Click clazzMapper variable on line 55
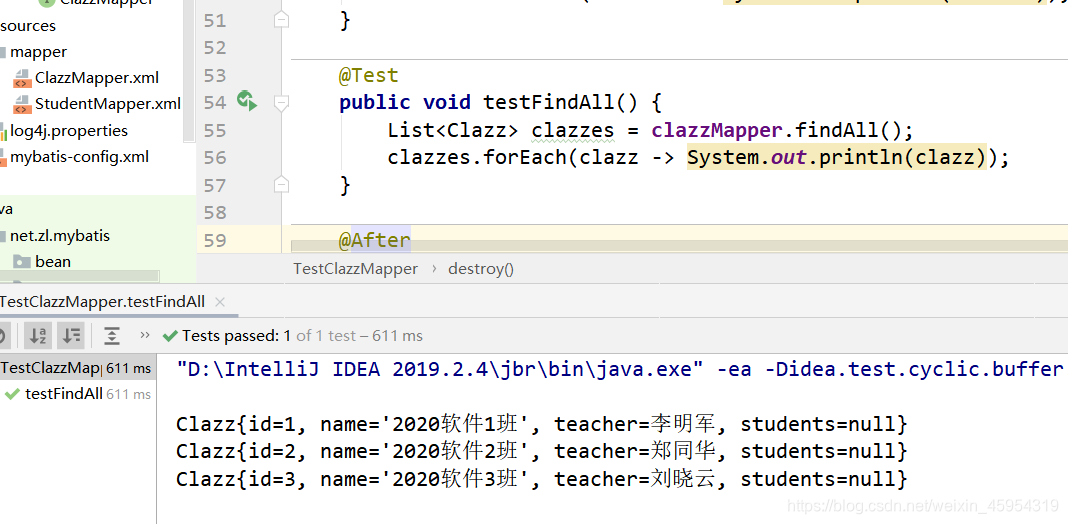 click(717, 129)
